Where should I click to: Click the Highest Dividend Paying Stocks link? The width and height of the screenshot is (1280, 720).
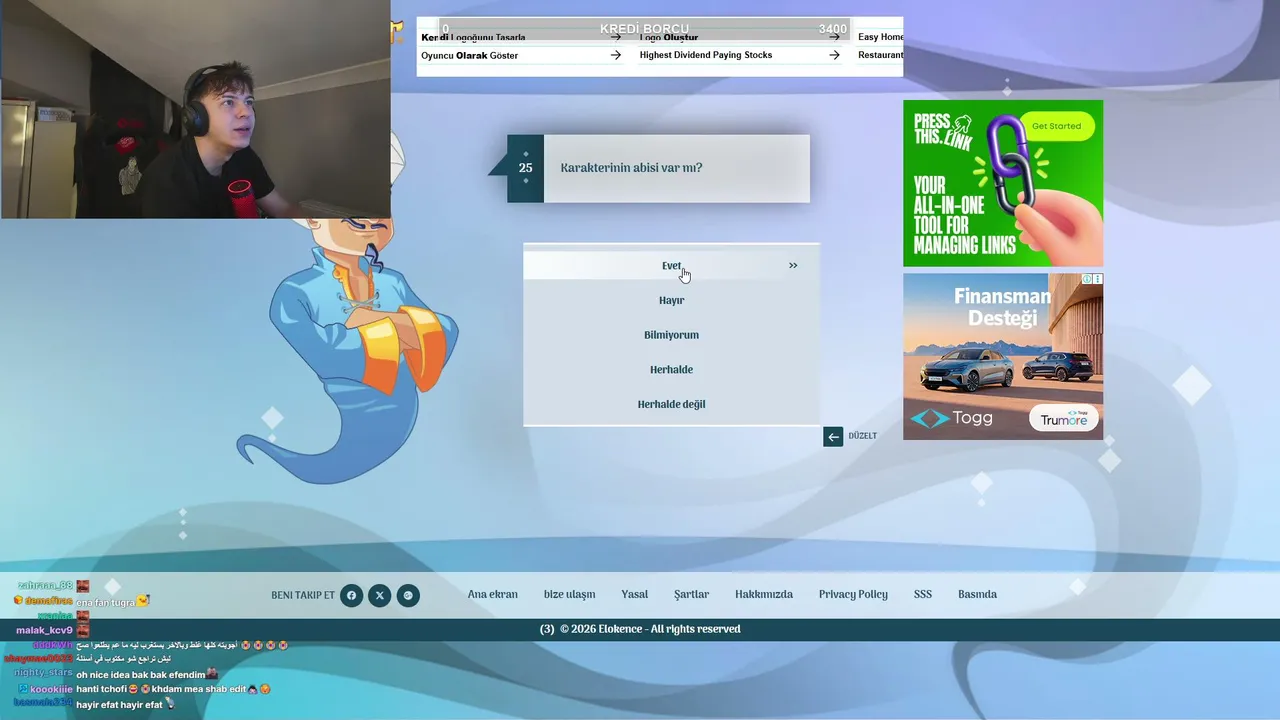coord(706,55)
